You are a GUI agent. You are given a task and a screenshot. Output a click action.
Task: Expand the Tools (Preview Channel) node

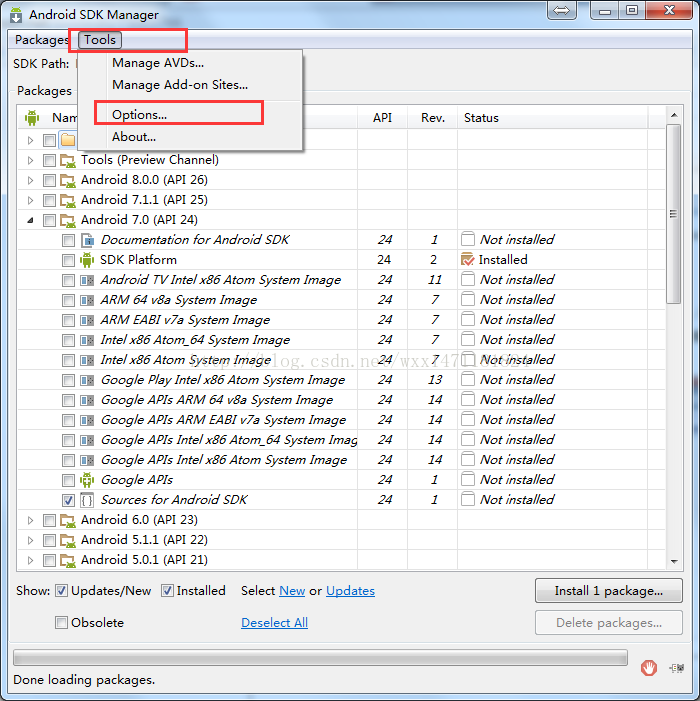tap(30, 160)
